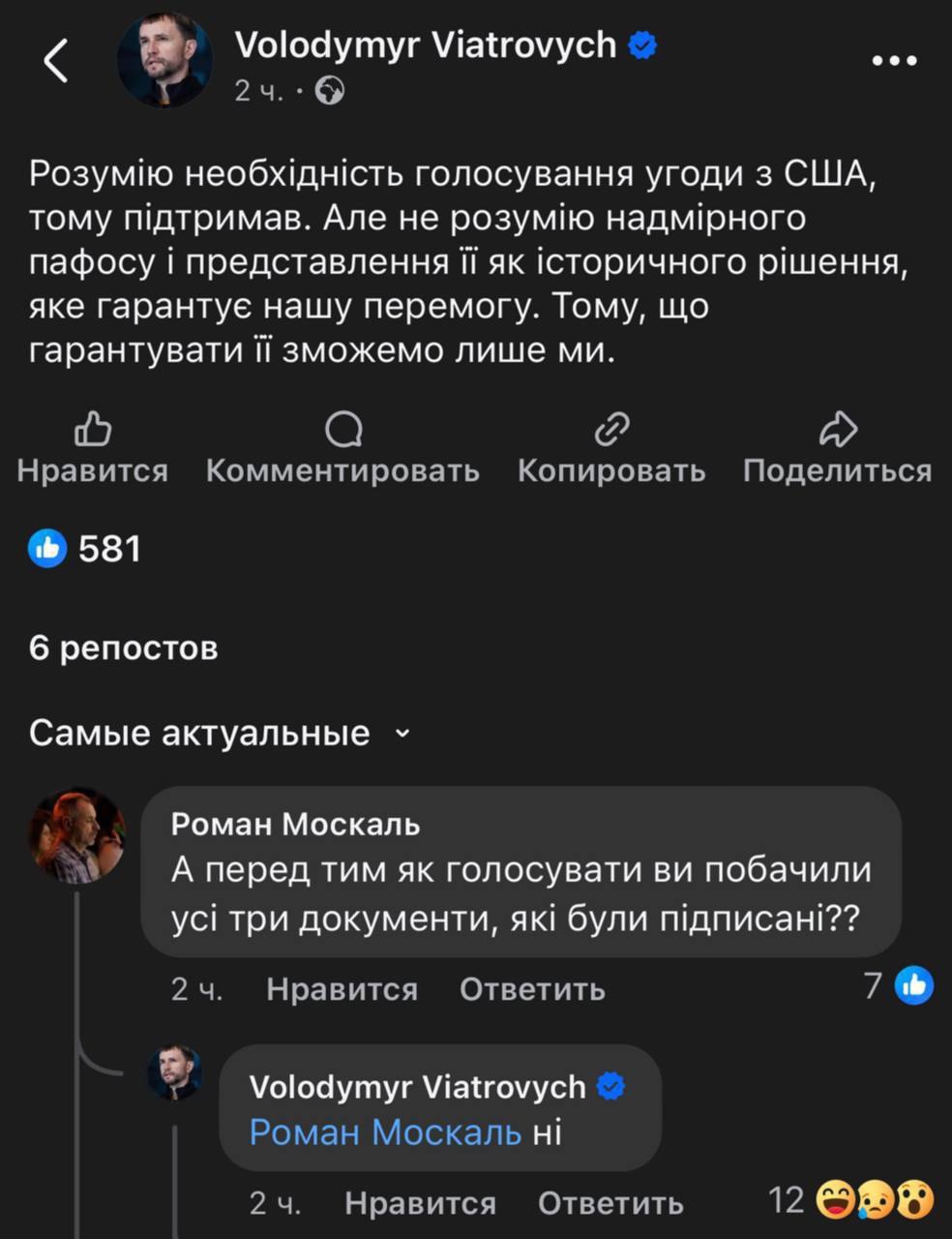Open the 6 репостов list
Screen dimensions: 952x1239
123,648
